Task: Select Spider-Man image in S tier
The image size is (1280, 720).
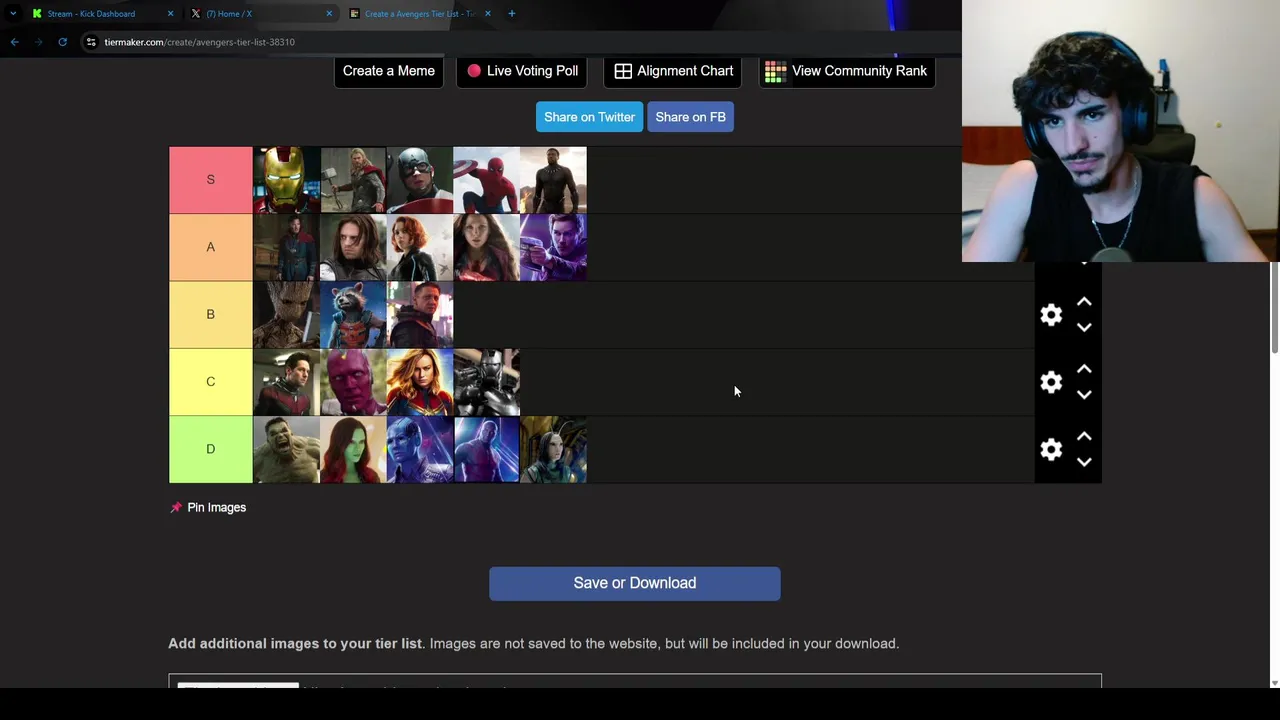Action: [x=486, y=180]
